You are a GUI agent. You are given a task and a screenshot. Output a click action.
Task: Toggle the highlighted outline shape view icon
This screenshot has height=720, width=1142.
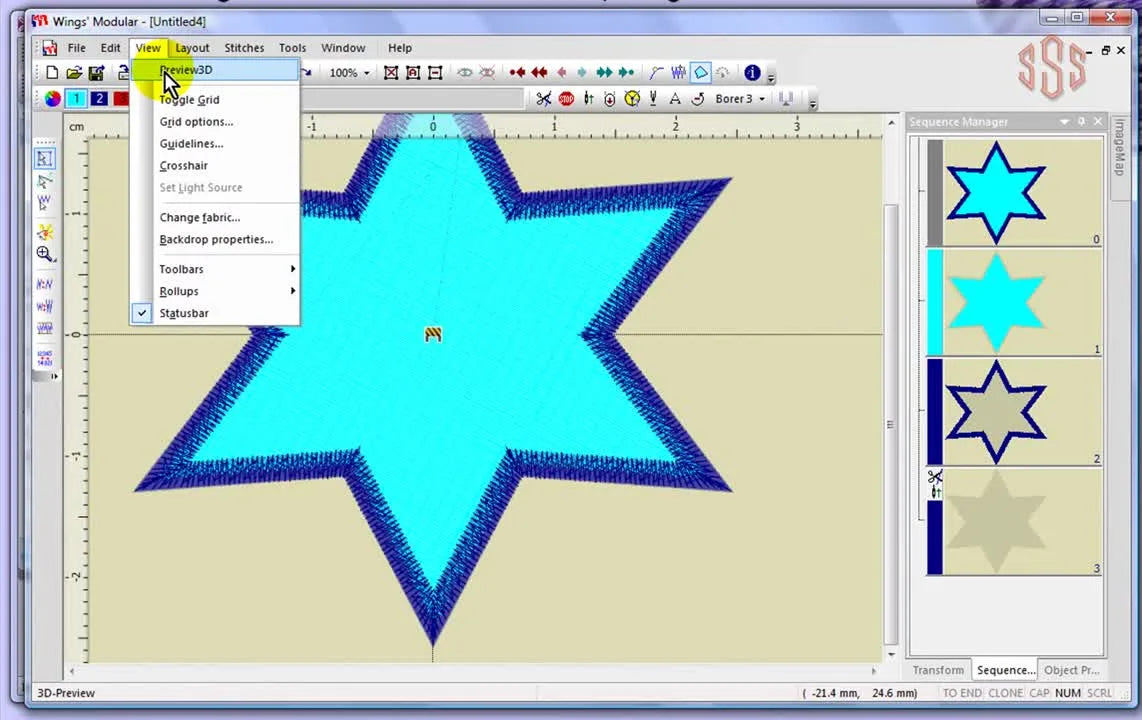click(701, 73)
